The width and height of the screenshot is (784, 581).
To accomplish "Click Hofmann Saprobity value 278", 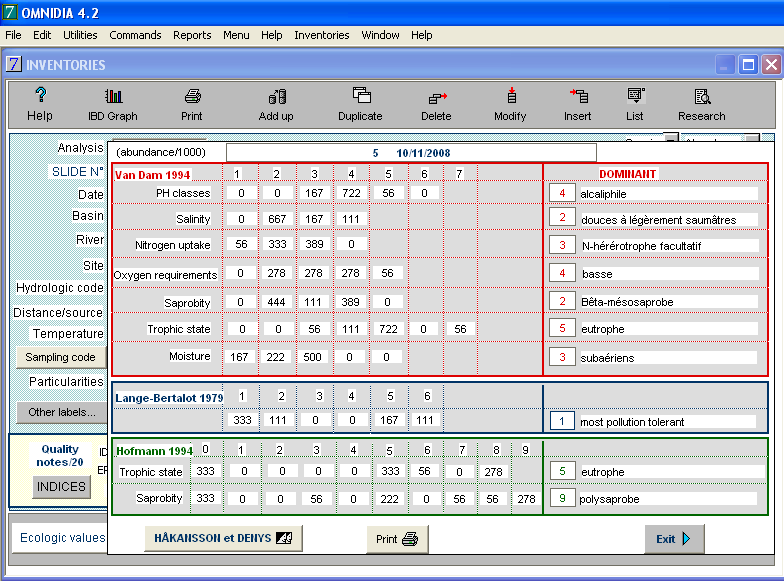I will pyautogui.click(x=526, y=498).
